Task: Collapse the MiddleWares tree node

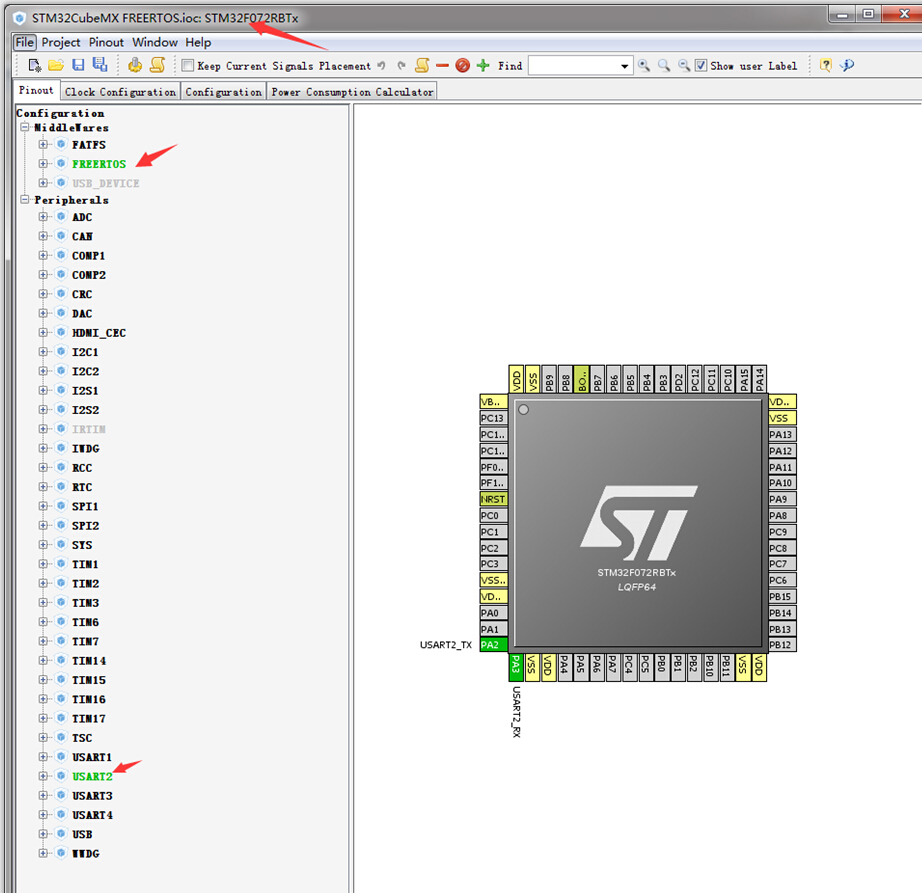Action: coord(25,127)
